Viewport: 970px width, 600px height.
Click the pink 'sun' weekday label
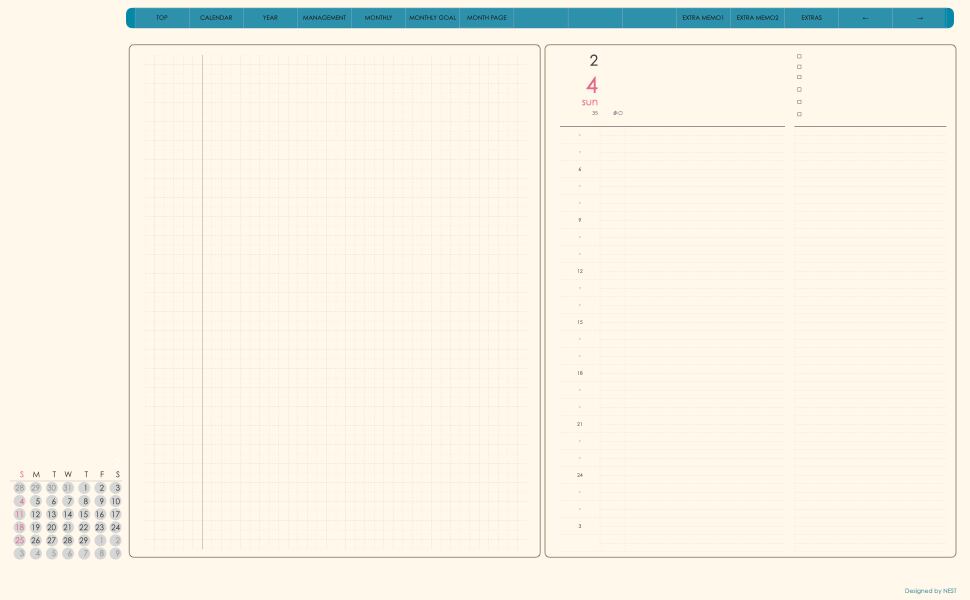pyautogui.click(x=590, y=102)
